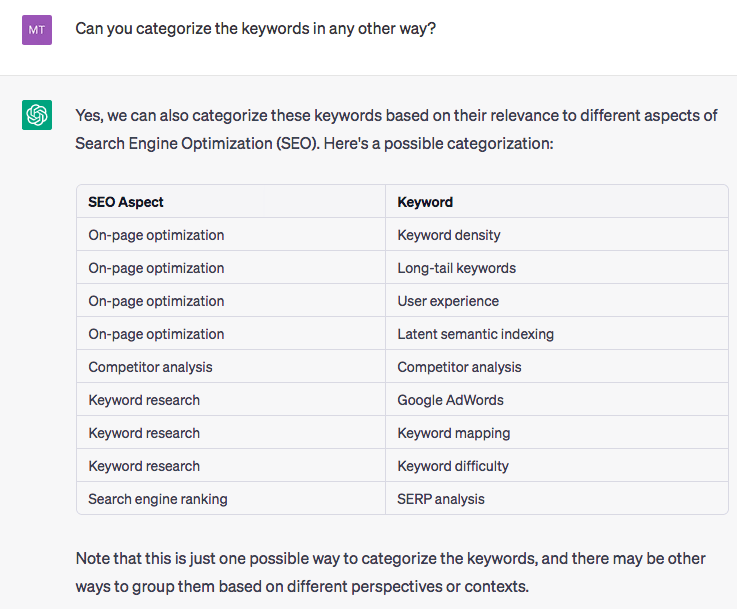Click the closing note paragraph text
Screen dimensions: 737x609
pyautogui.click(x=390, y=572)
